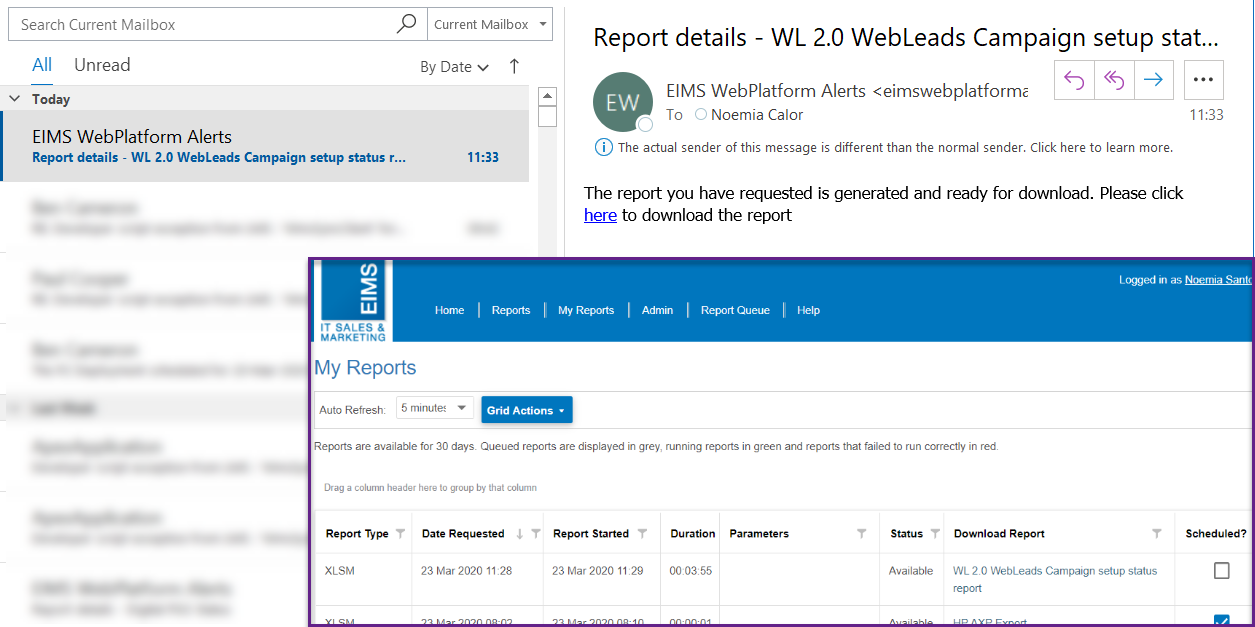Click the recipient Noemia Calor
This screenshot has width=1255, height=627.
point(757,115)
